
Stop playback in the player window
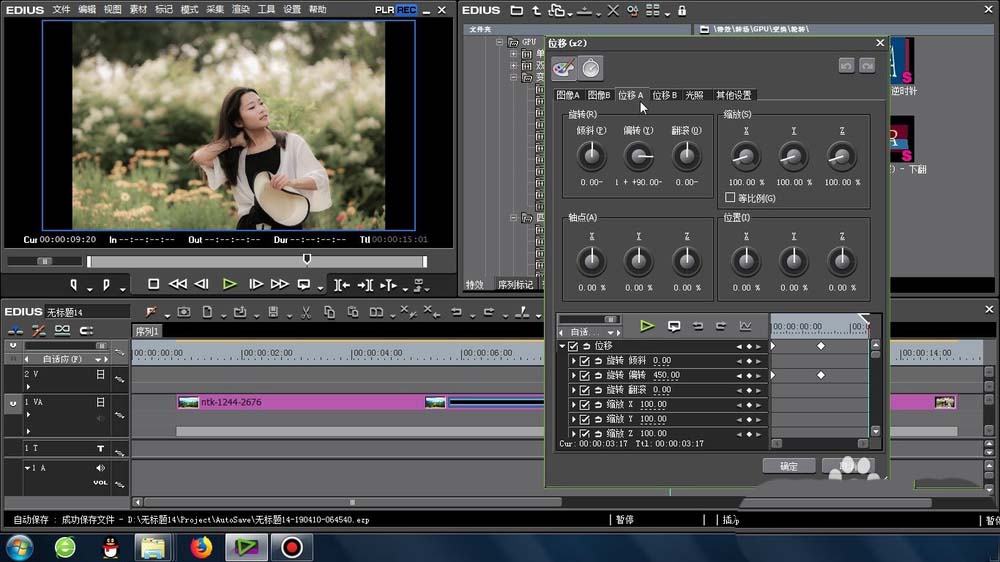pyautogui.click(x=154, y=284)
